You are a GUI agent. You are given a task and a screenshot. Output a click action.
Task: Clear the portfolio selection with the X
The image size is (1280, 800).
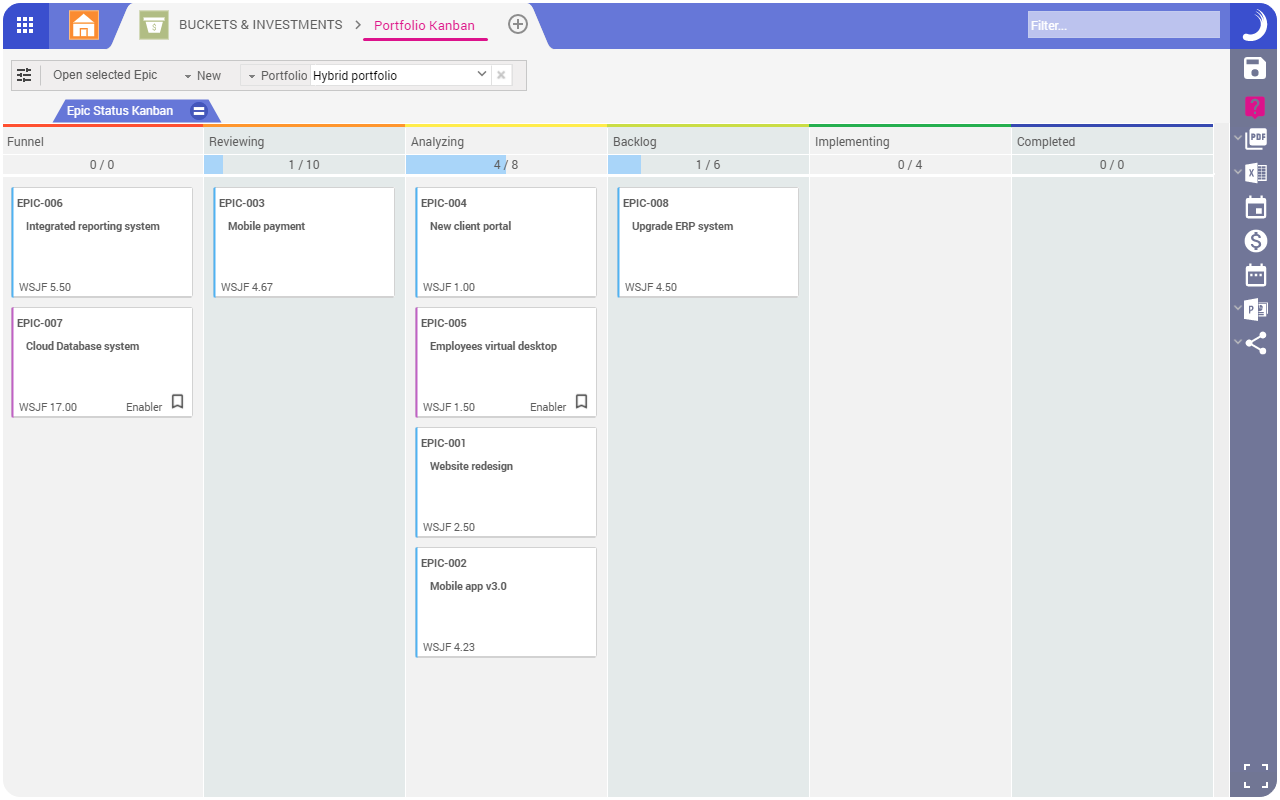point(501,74)
